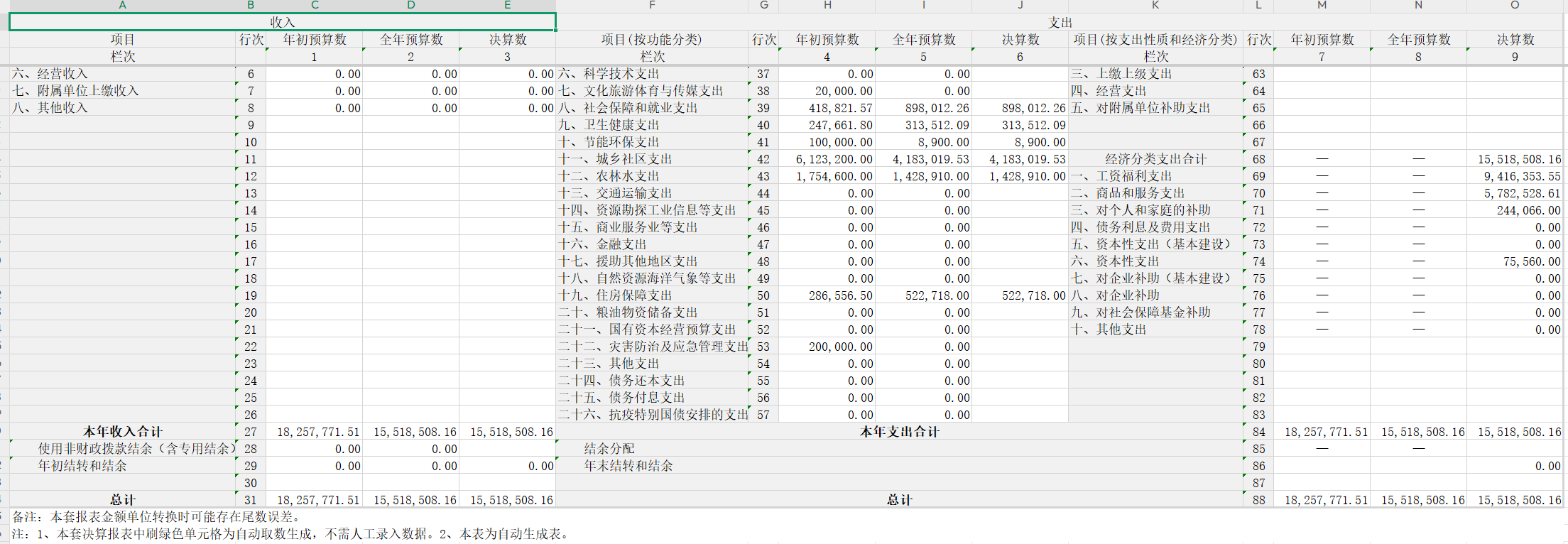Select column A header
Screen dimensions: 1568x544
[122, 5]
